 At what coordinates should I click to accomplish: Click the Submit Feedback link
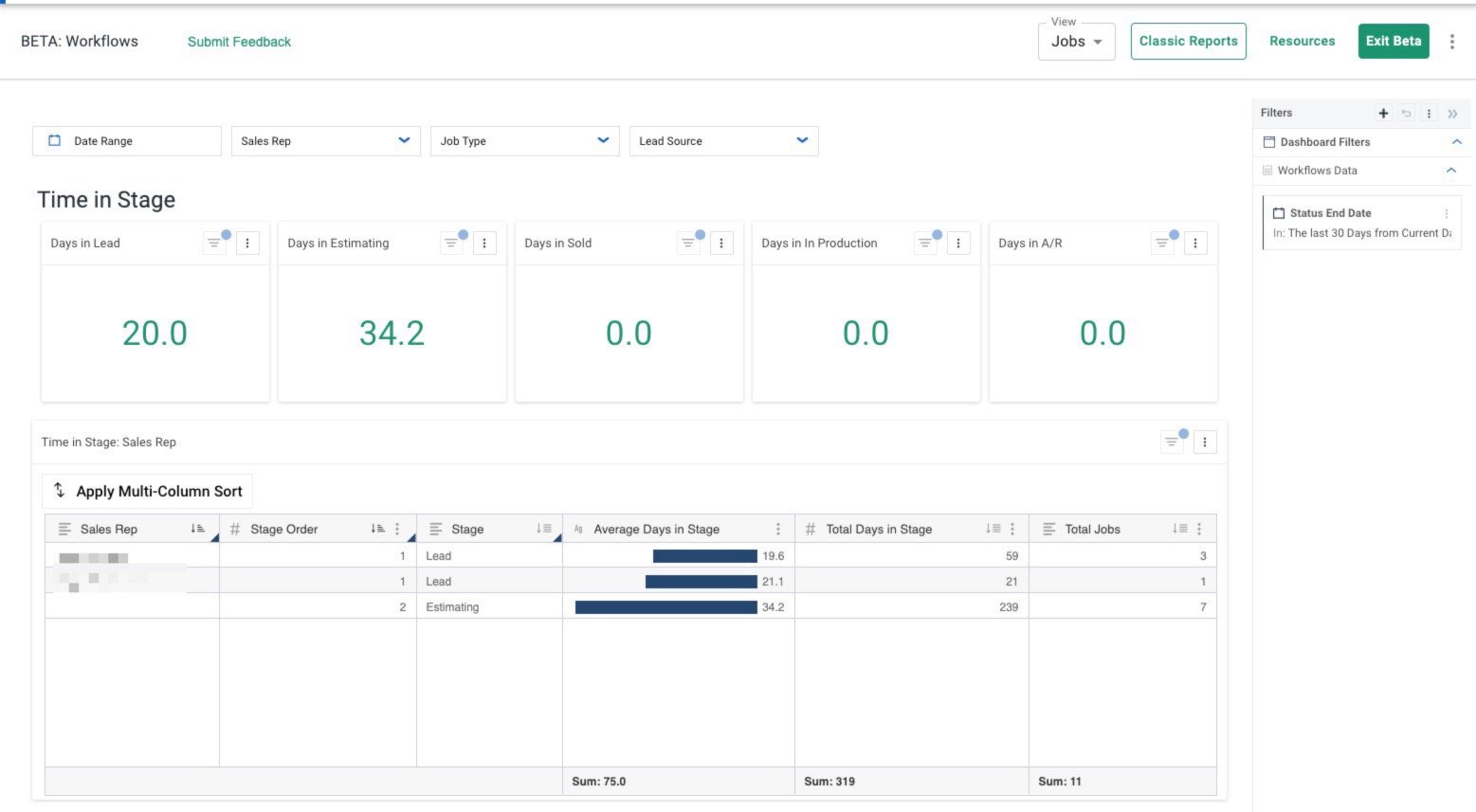coord(239,42)
